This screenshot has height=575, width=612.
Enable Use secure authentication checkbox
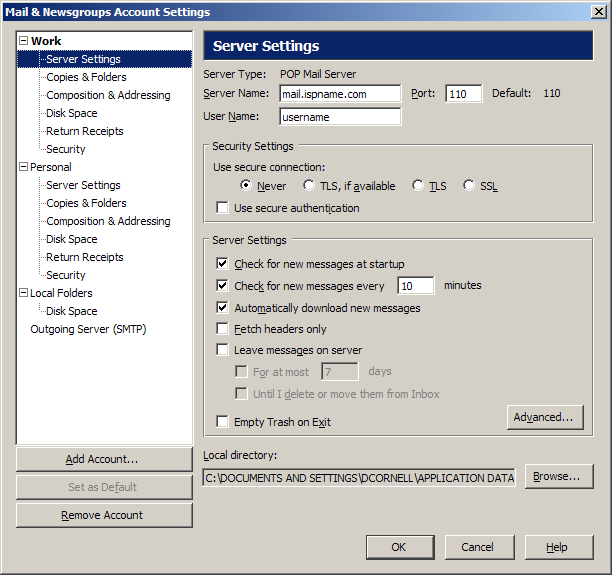223,208
